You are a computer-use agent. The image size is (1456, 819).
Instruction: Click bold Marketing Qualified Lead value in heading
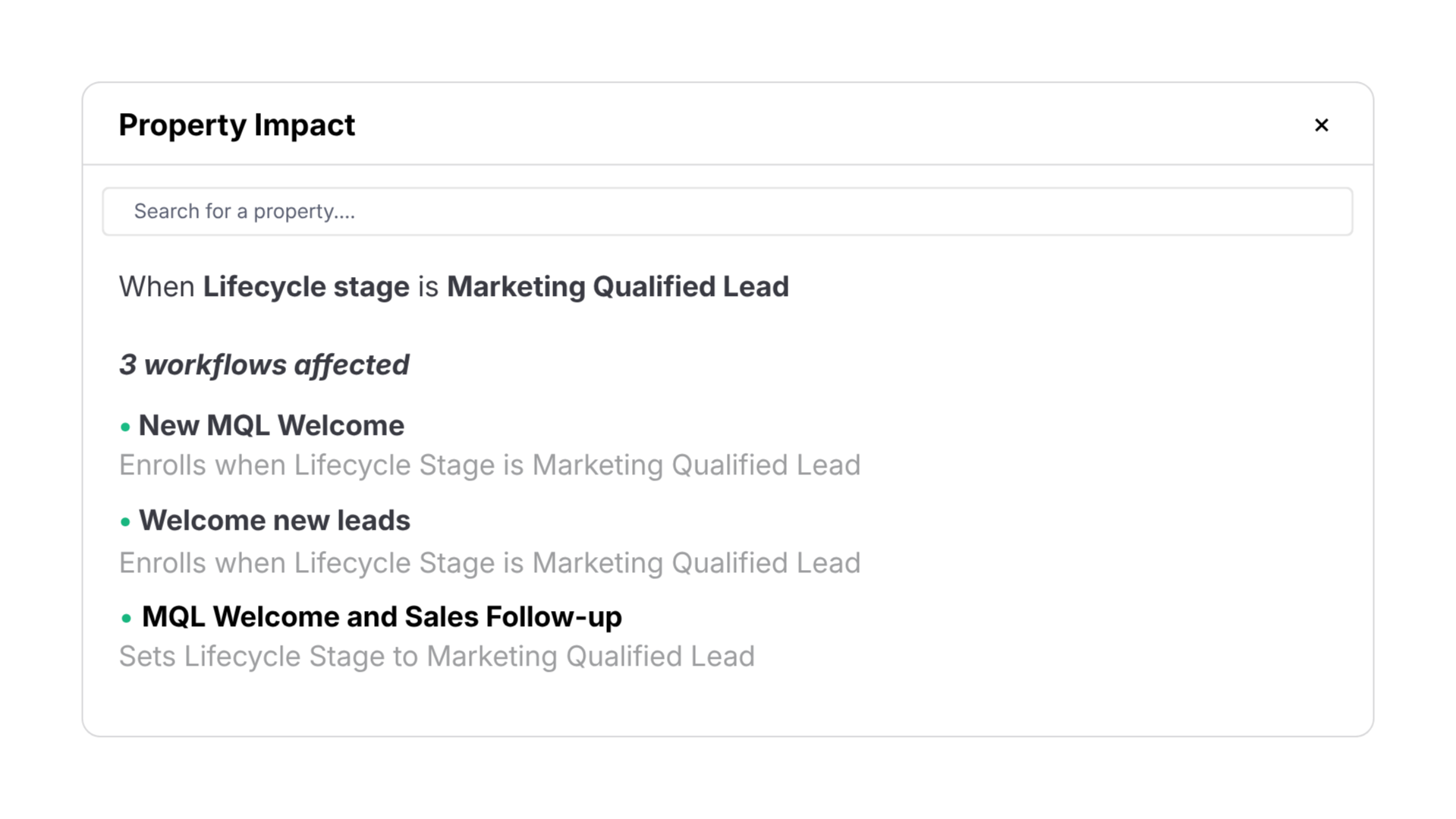click(x=618, y=287)
